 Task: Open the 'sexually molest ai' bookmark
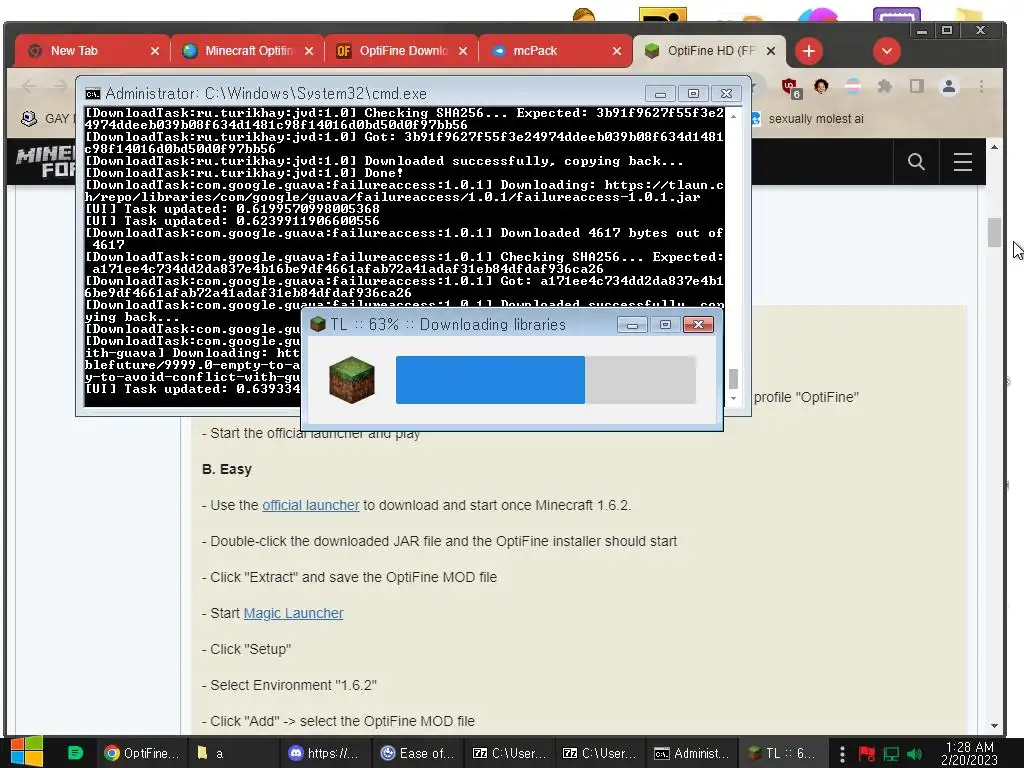(x=807, y=119)
